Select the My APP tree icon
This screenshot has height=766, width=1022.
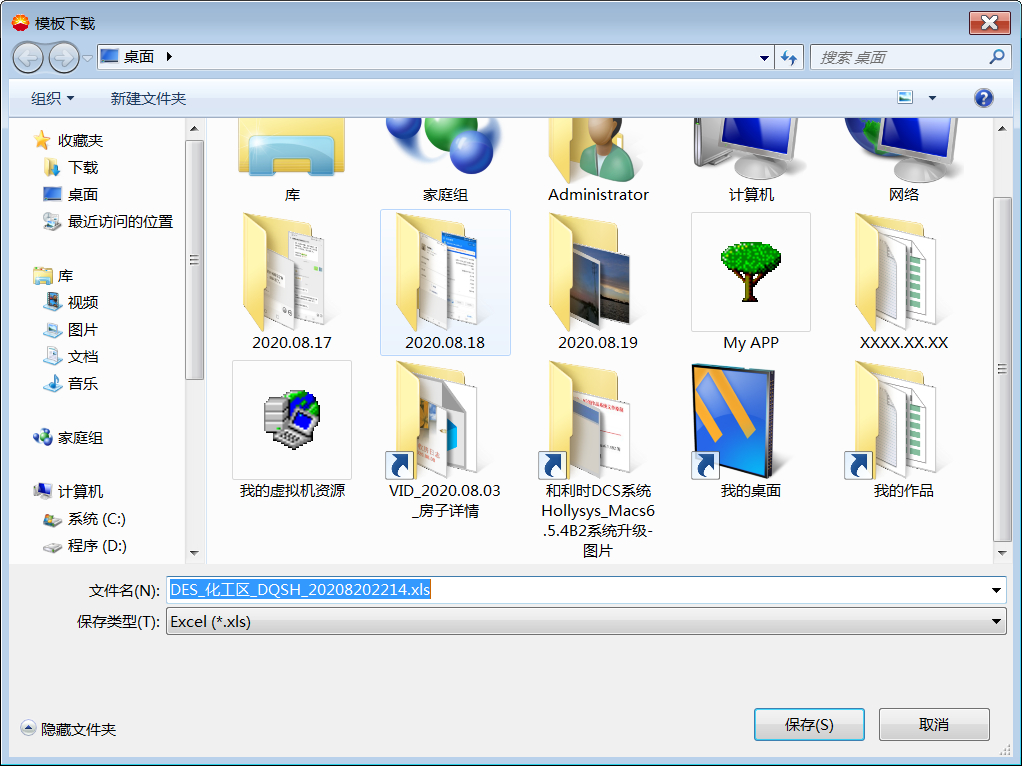pos(751,282)
